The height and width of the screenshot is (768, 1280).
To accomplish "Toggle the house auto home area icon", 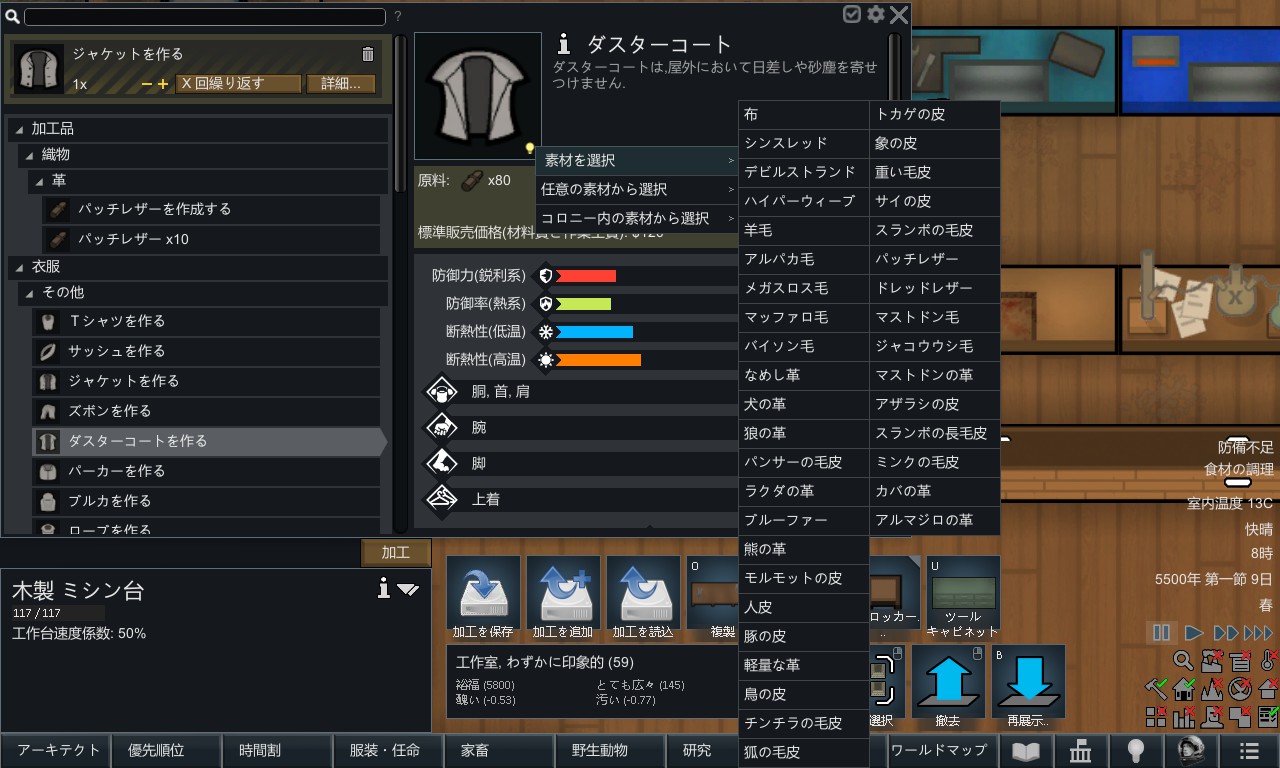I will coord(1183,688).
